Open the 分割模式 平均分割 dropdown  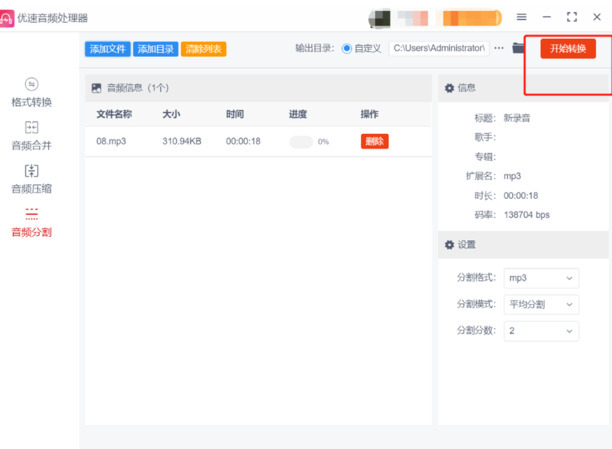click(541, 304)
